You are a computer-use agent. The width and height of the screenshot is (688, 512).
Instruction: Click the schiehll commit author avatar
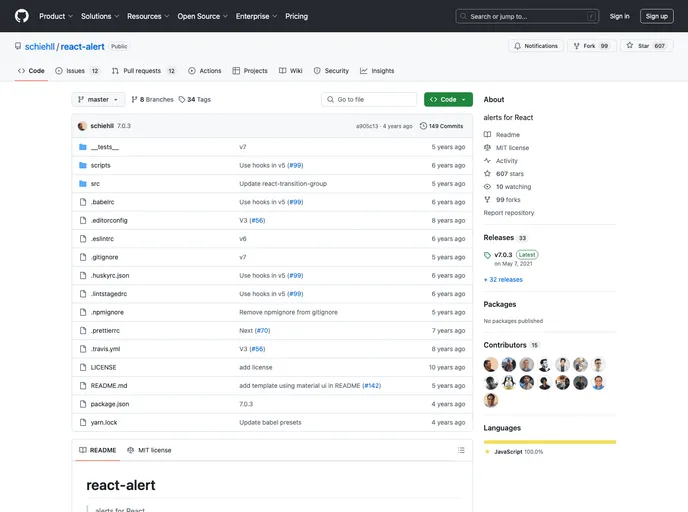(x=82, y=126)
